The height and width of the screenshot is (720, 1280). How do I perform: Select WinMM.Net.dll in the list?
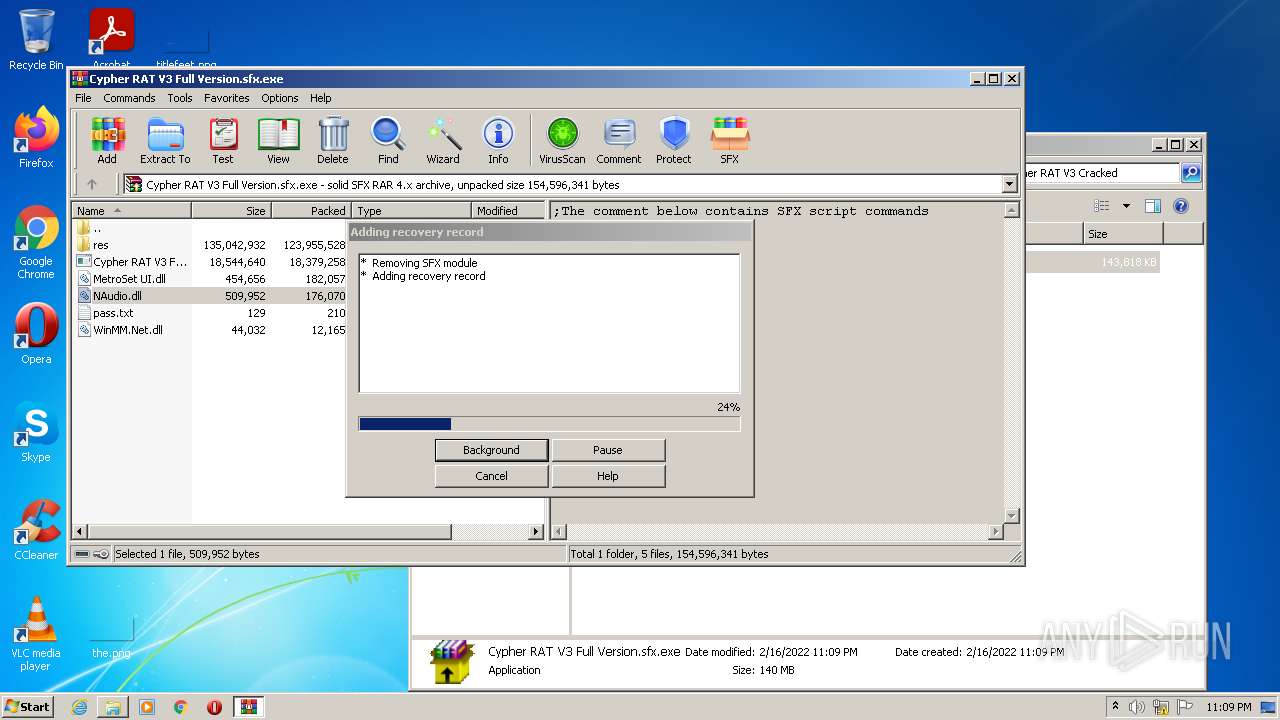pos(211,330)
